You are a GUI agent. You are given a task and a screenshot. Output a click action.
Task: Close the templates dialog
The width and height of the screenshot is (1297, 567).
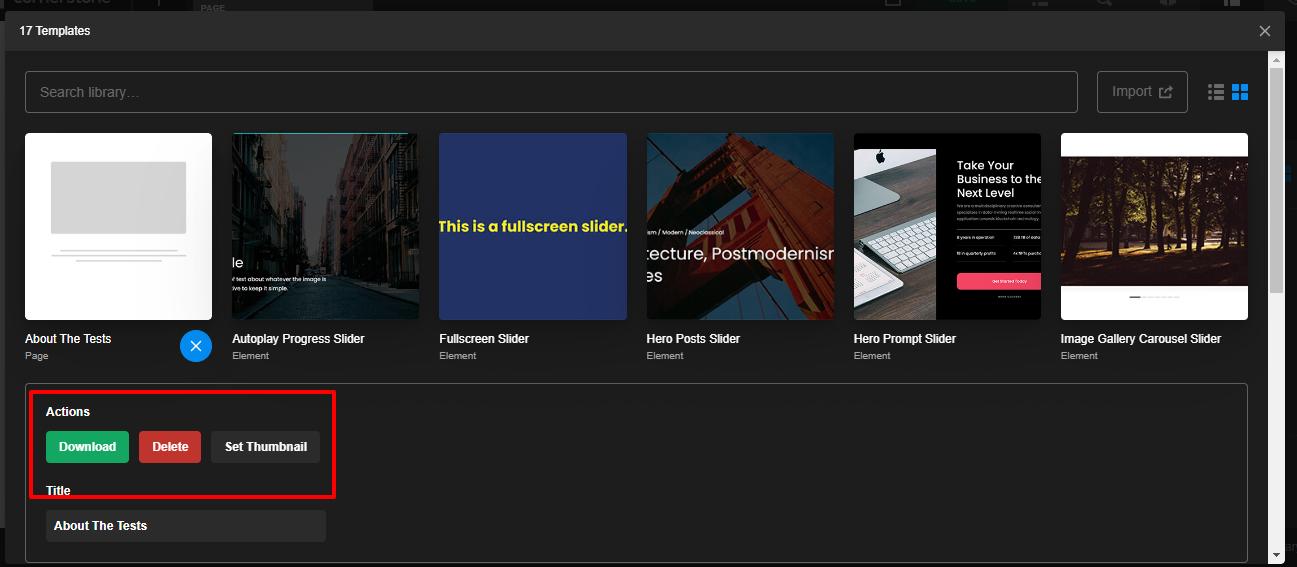1265,31
